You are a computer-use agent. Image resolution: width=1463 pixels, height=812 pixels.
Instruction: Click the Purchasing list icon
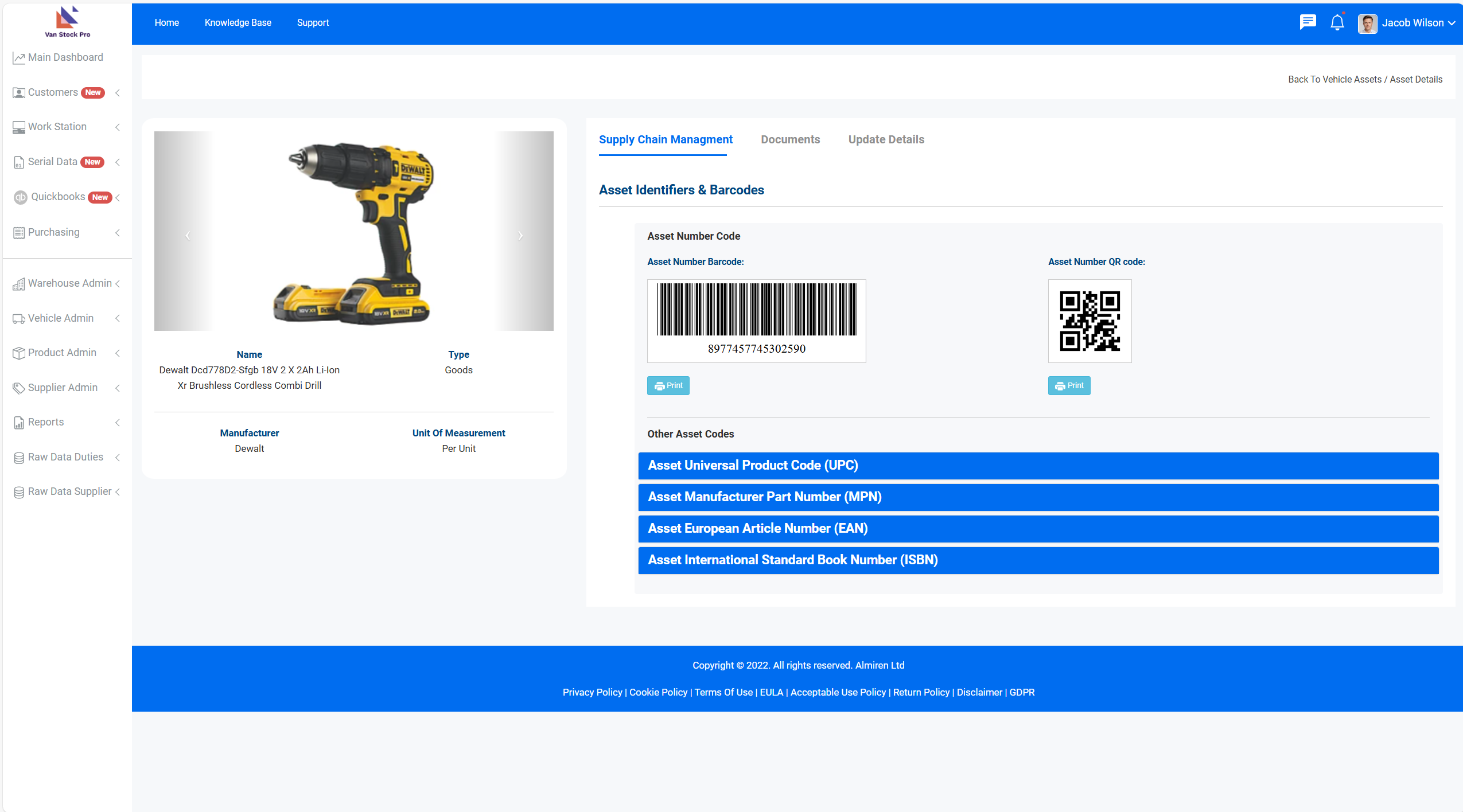click(x=19, y=233)
